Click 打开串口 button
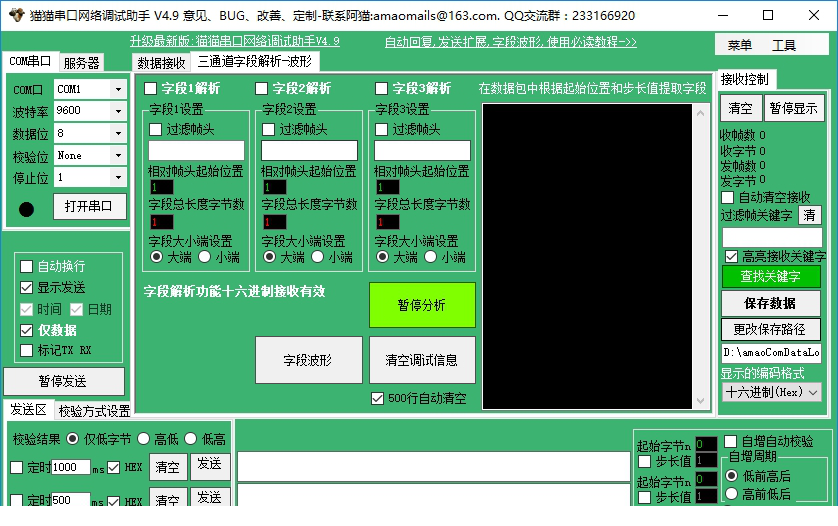 [90, 206]
